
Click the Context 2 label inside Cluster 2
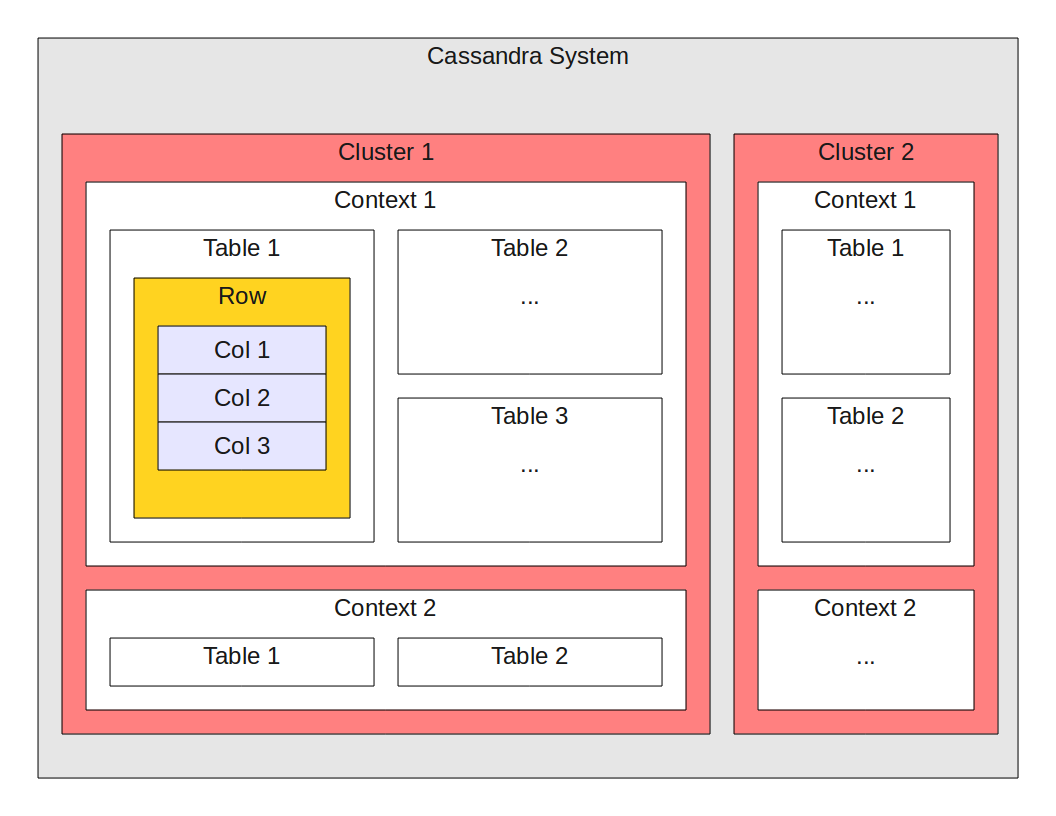[865, 608]
